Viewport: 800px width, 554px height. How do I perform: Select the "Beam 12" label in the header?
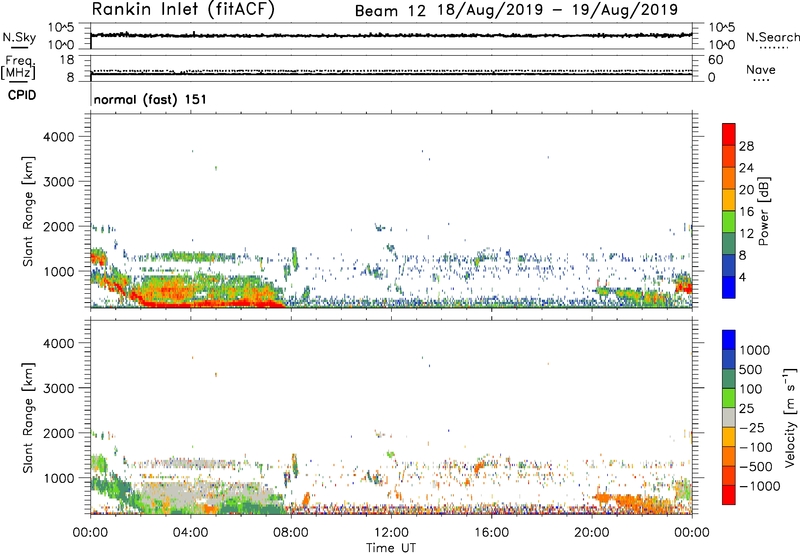[390, 10]
